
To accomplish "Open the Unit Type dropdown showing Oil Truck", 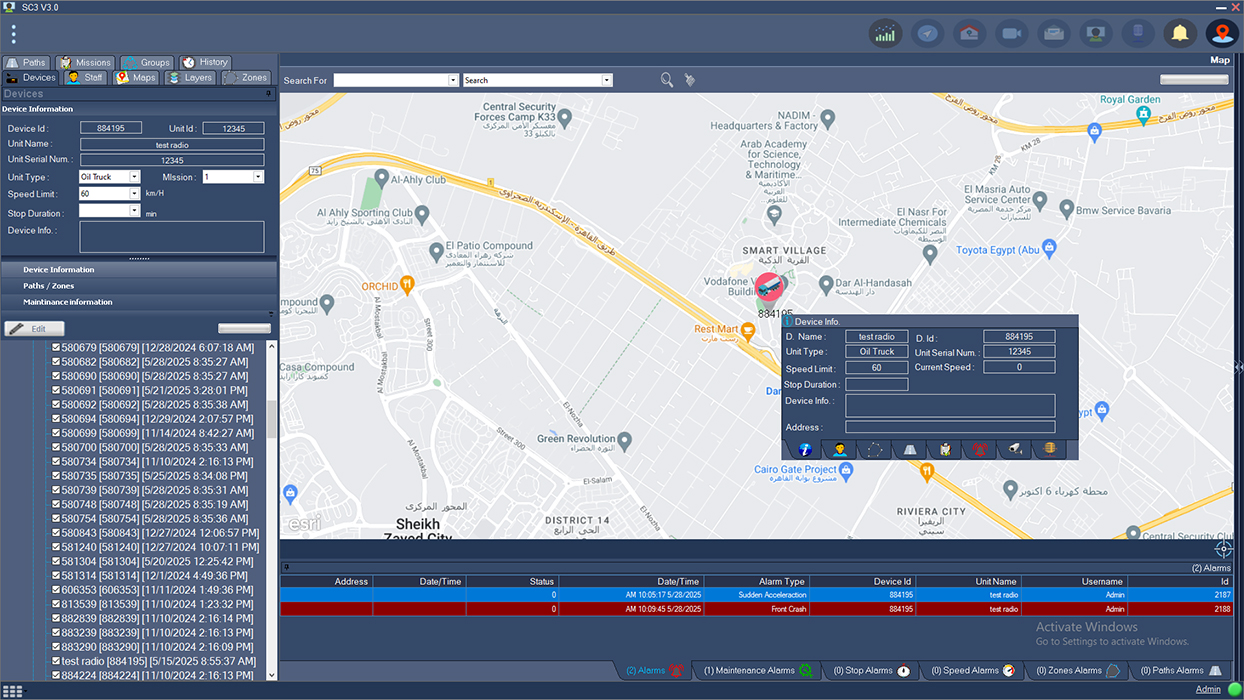I will tap(136, 175).
